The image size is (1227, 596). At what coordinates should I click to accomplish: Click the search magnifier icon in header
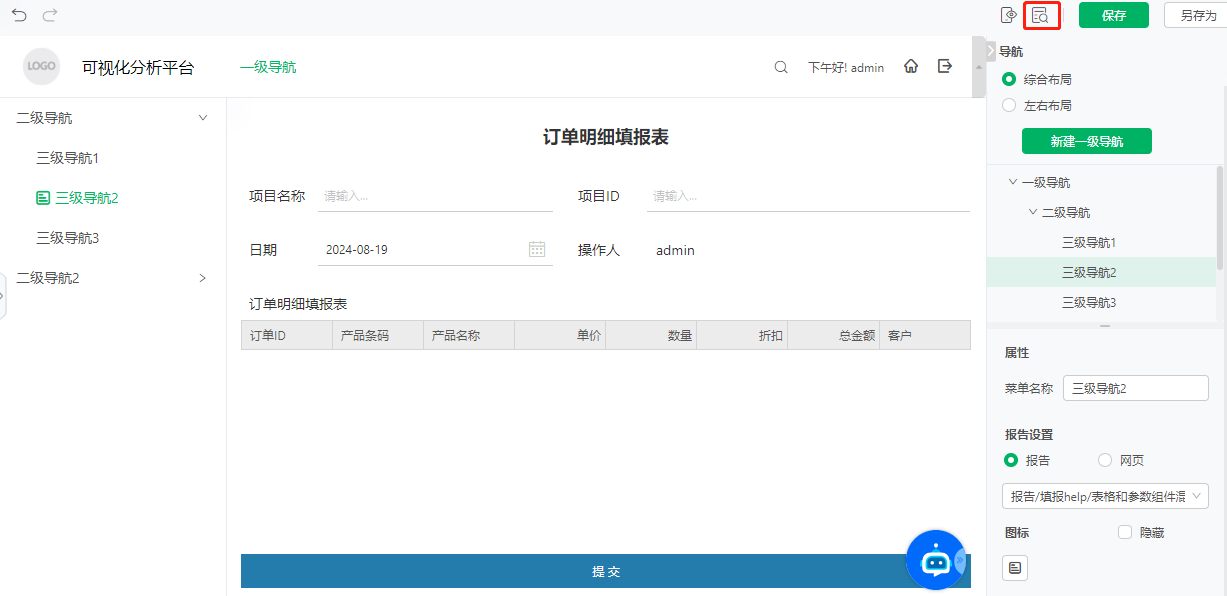point(781,67)
